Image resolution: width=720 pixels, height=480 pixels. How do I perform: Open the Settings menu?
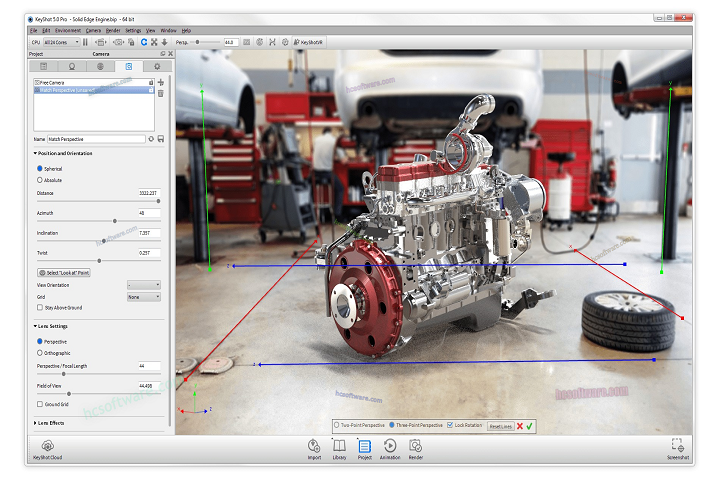pyautogui.click(x=133, y=30)
